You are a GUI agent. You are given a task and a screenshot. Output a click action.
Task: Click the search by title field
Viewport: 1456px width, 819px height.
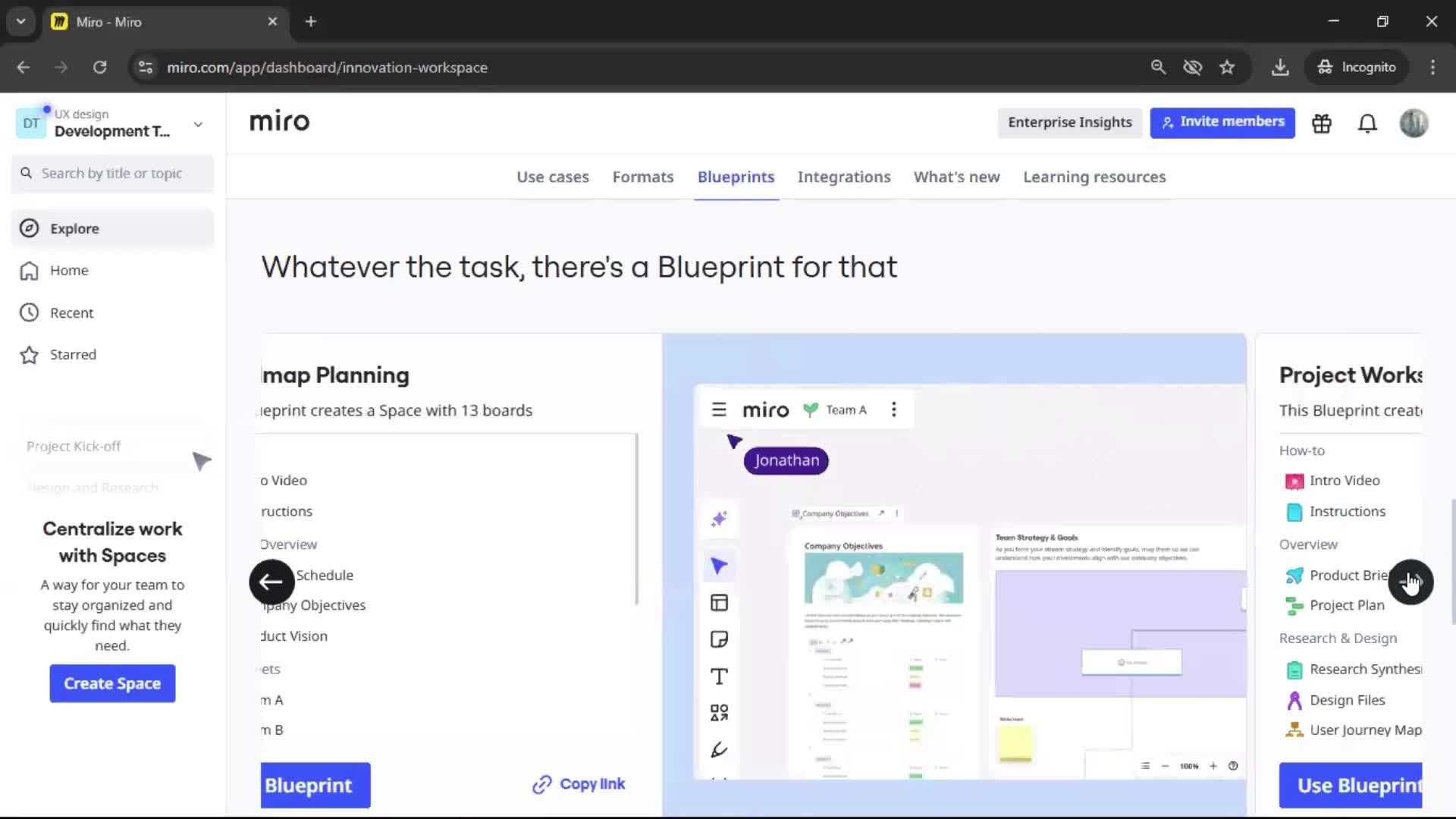[x=112, y=174]
